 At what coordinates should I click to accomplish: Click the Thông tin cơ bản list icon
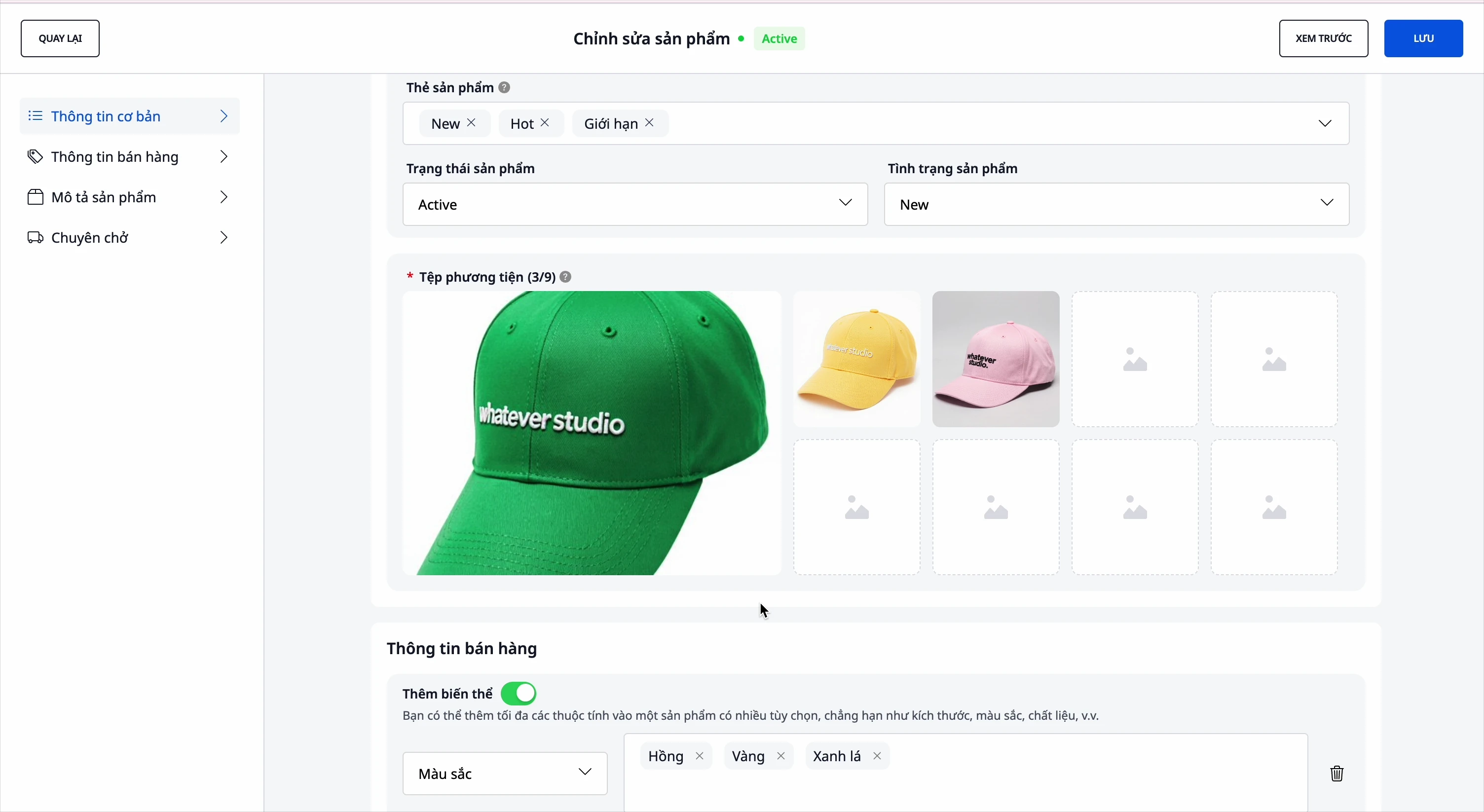point(35,116)
